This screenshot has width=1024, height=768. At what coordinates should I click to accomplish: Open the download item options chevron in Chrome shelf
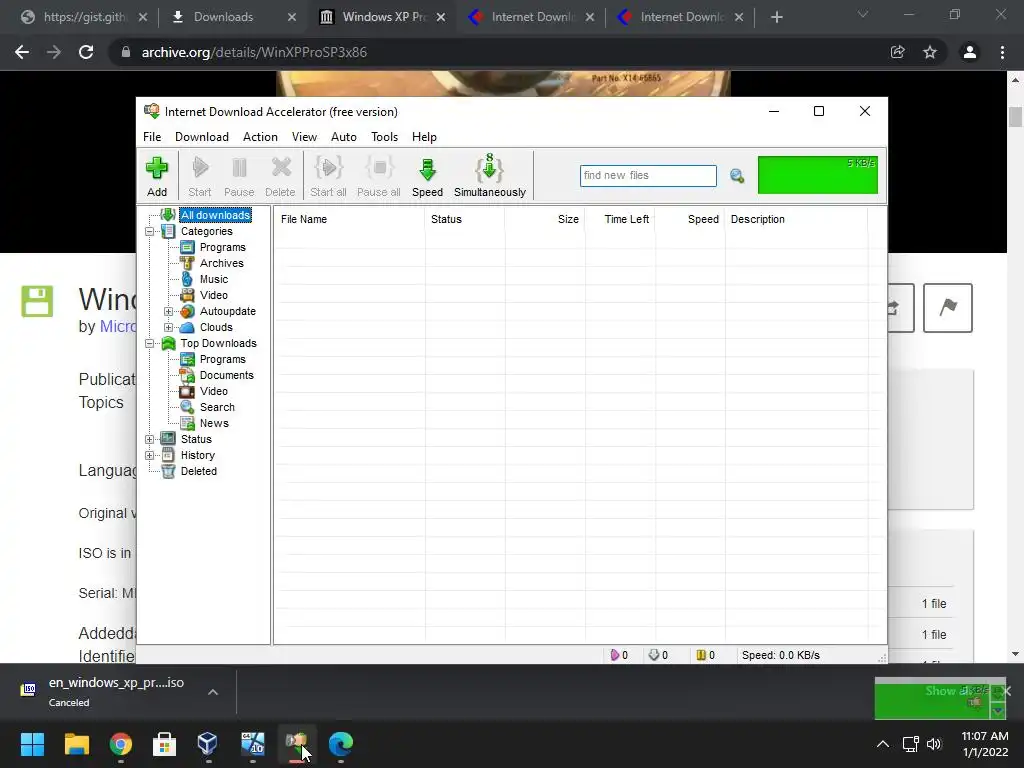click(213, 692)
